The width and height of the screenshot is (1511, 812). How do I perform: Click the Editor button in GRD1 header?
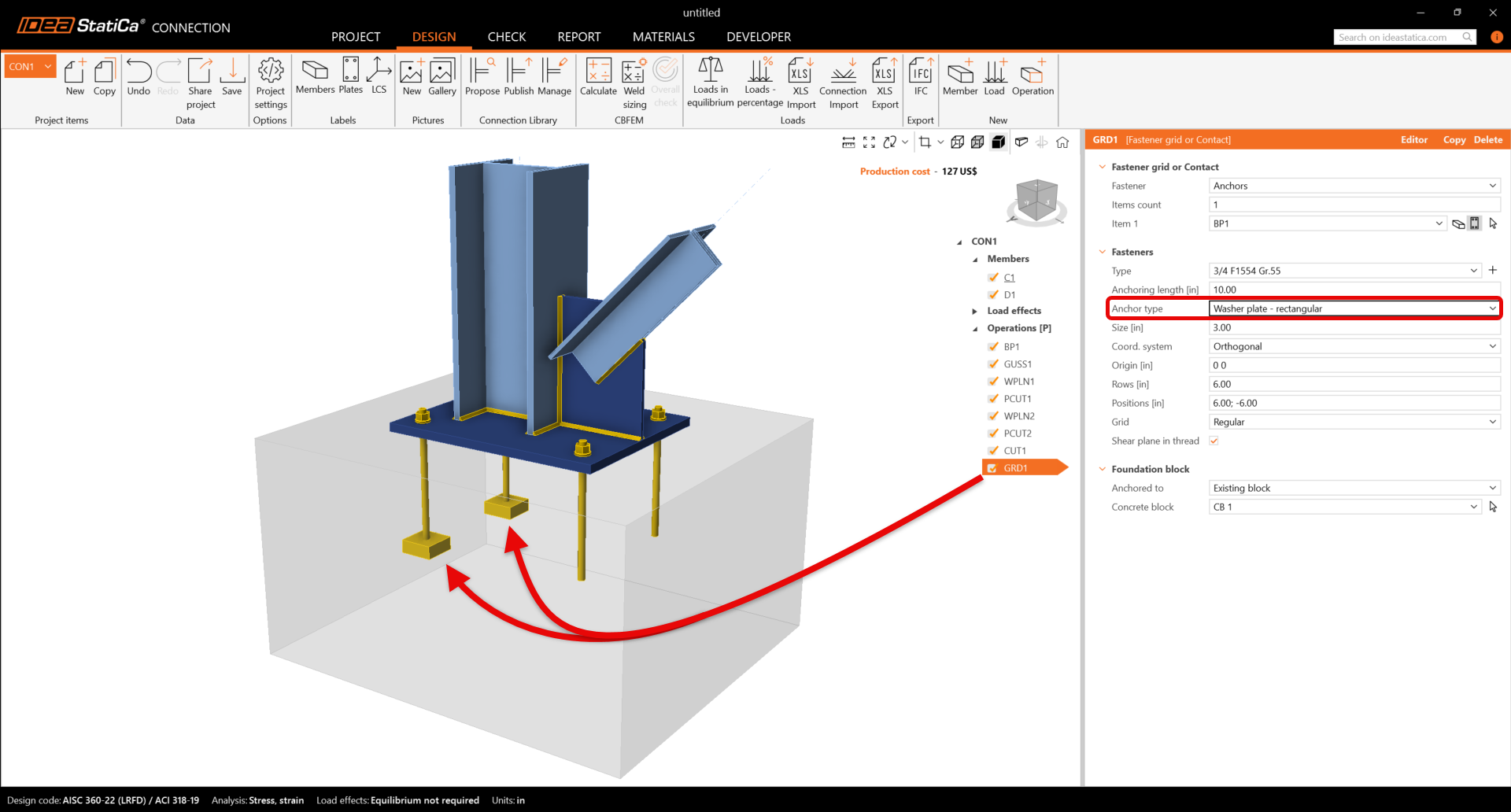[1413, 140]
